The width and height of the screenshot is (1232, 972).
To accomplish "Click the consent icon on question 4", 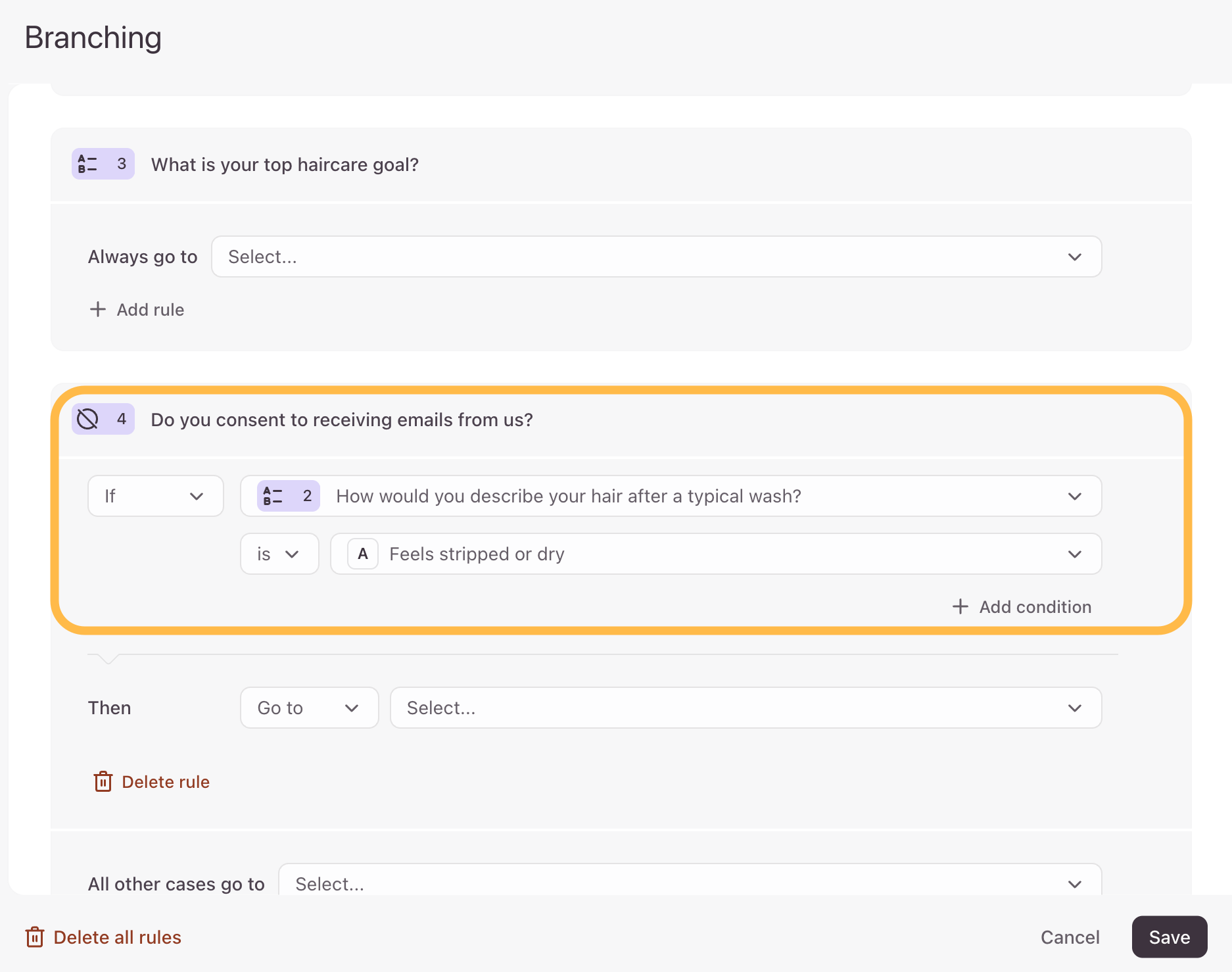I will (87, 419).
